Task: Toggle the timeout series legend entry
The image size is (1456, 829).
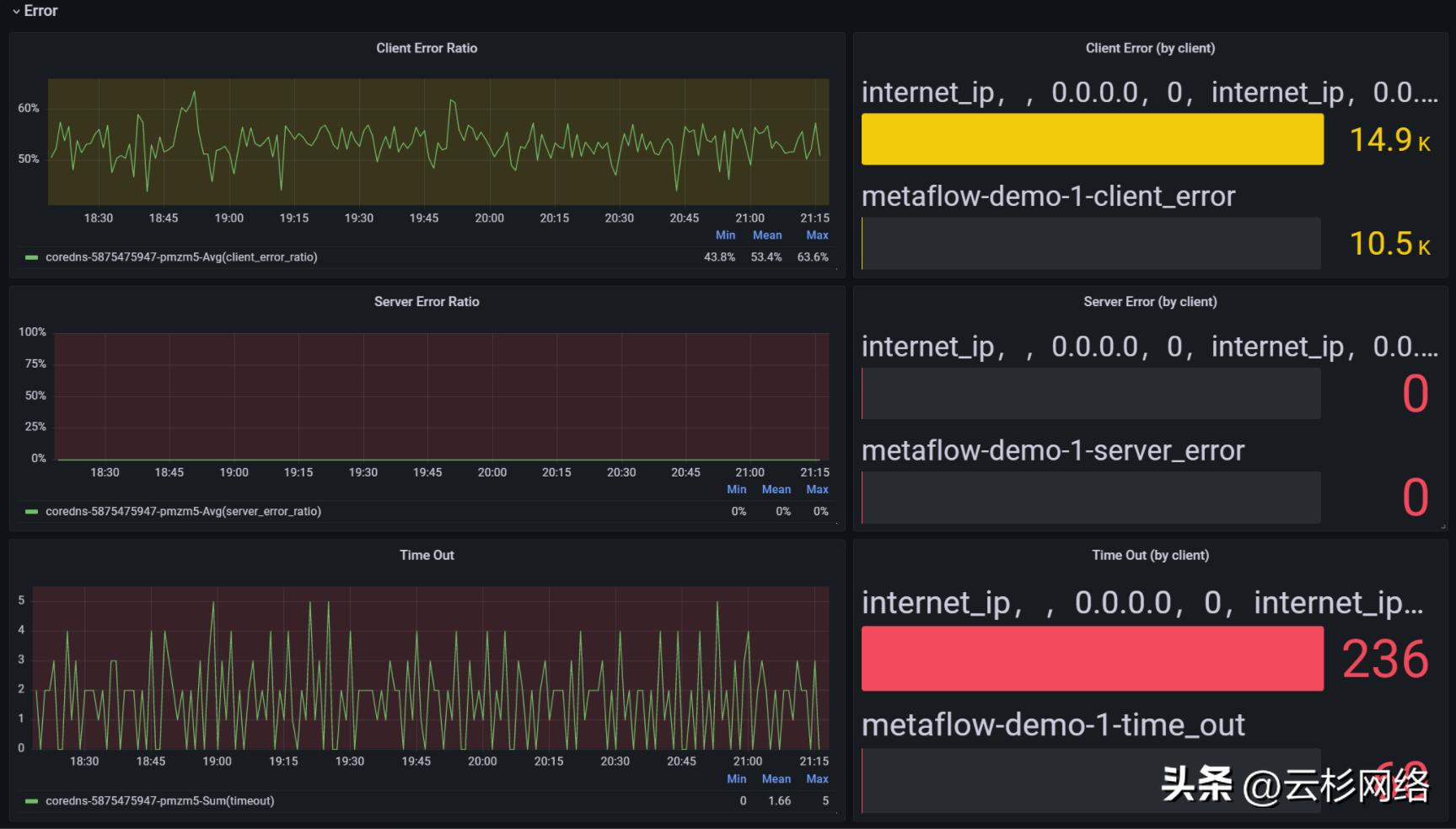Action: click(160, 800)
